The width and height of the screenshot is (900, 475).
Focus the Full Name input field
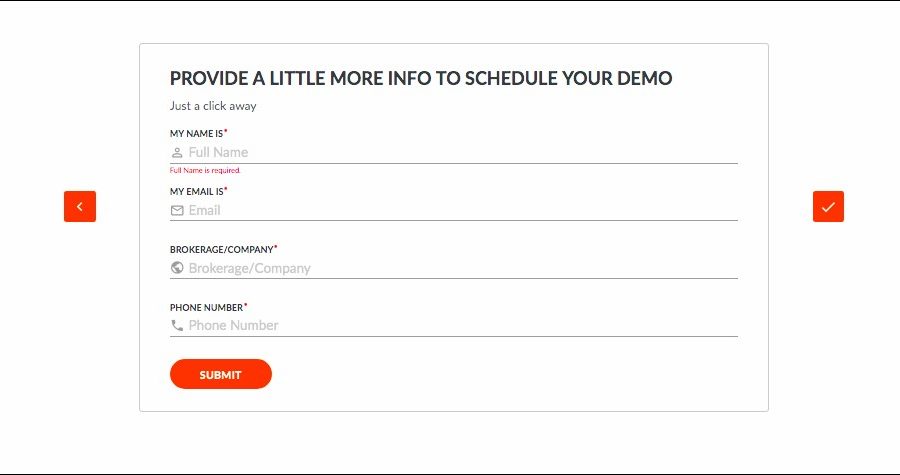pyautogui.click(x=460, y=153)
